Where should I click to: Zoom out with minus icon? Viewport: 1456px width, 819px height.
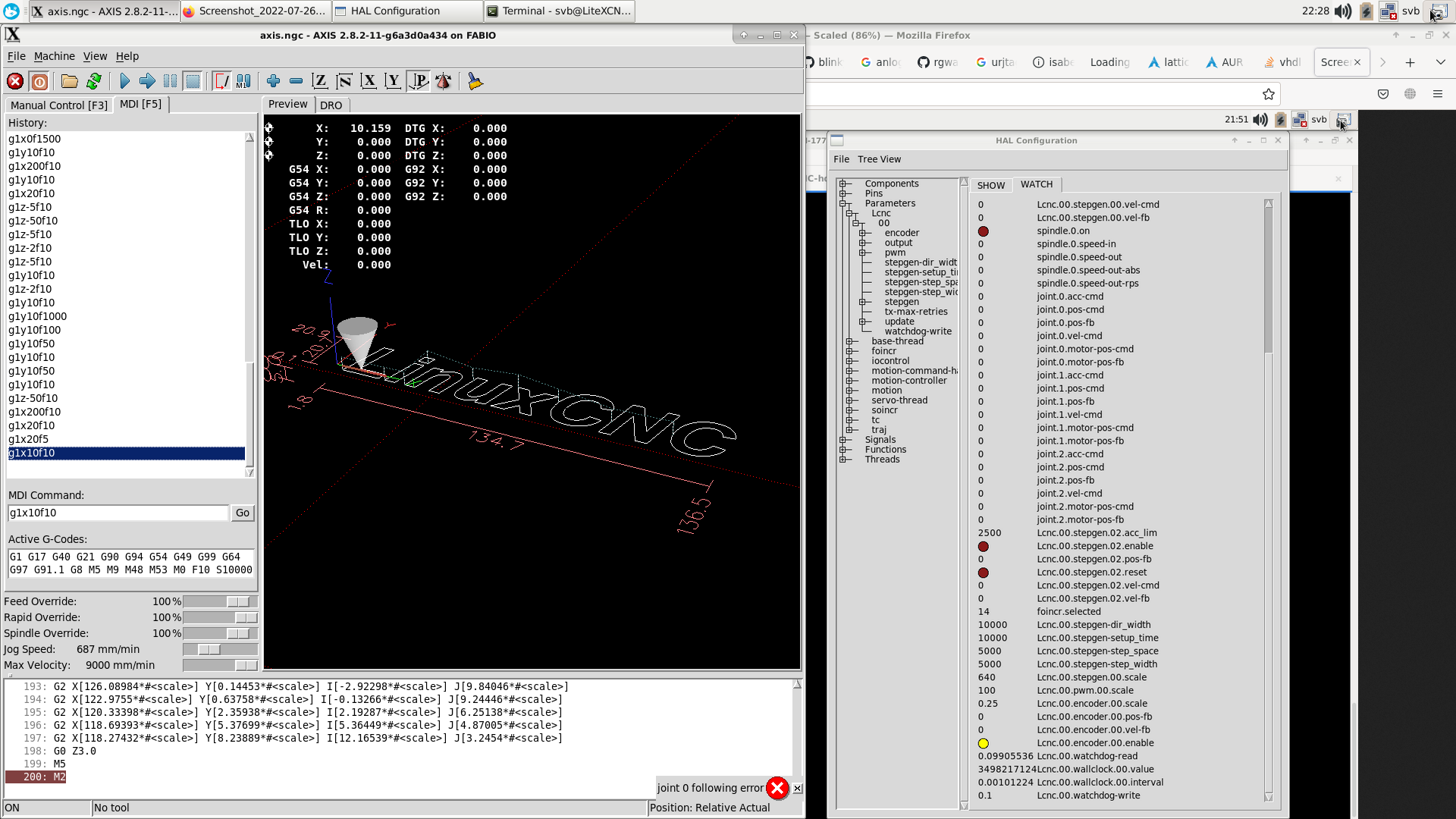296,81
